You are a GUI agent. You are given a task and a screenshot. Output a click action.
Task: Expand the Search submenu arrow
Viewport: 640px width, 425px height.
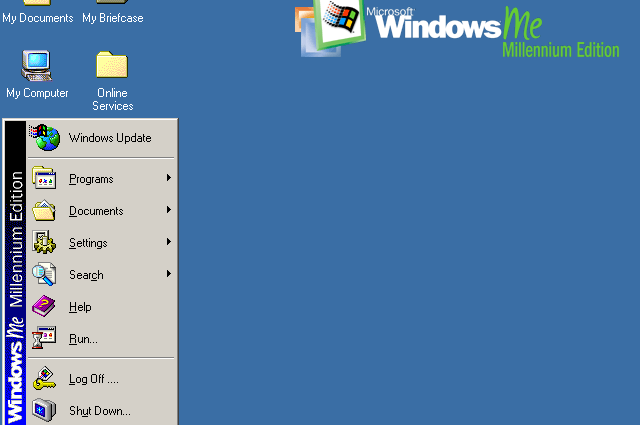[169, 274]
